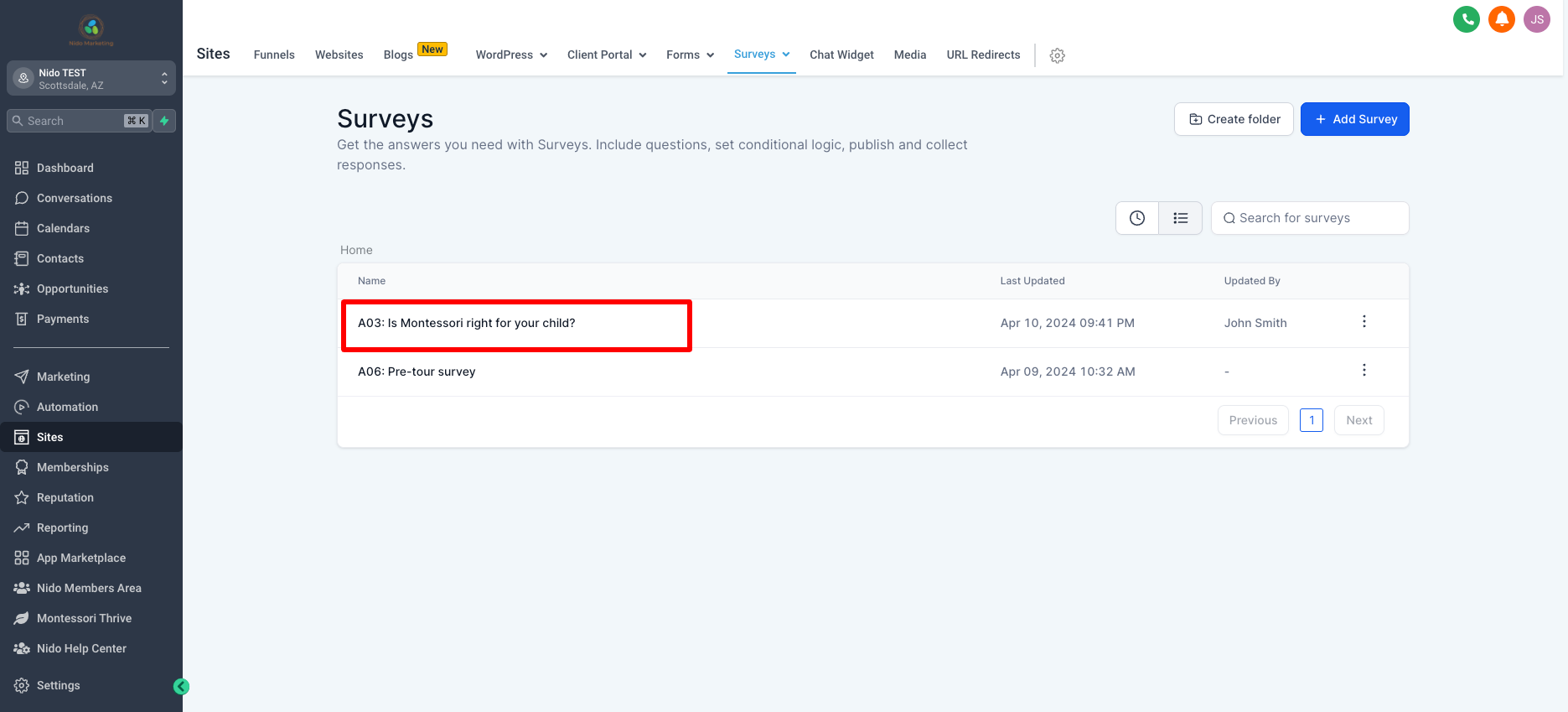Open the URL Redirects tab
1568x712 pixels.
pyautogui.click(x=983, y=55)
